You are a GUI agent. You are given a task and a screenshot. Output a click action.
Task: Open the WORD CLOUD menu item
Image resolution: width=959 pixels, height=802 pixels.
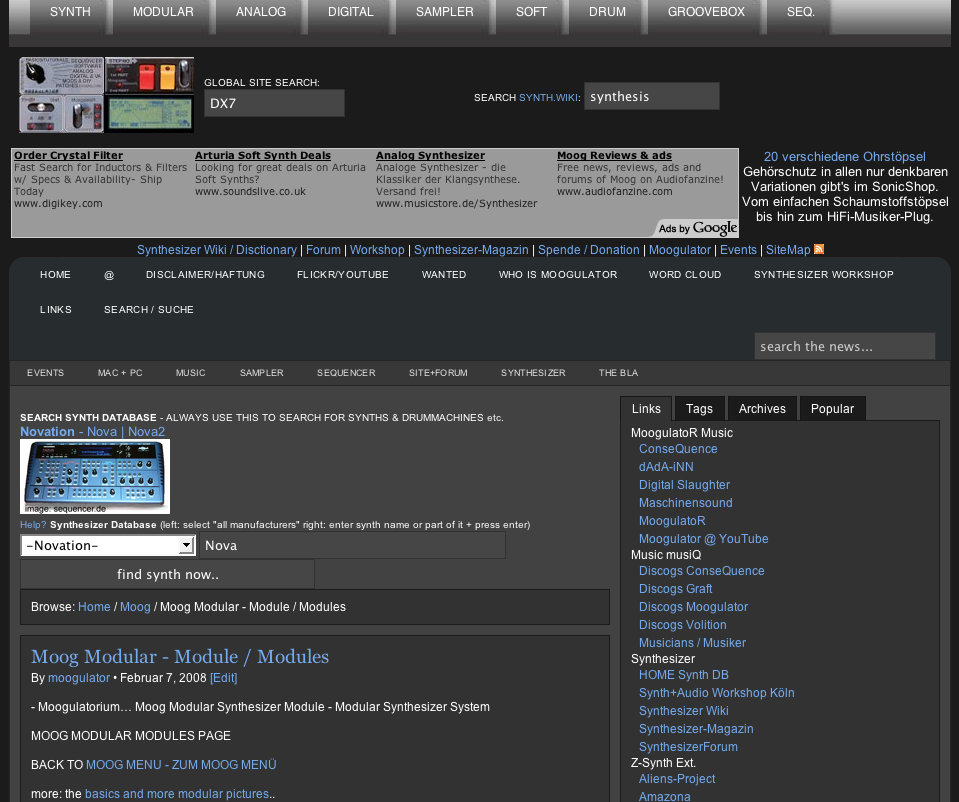[685, 275]
